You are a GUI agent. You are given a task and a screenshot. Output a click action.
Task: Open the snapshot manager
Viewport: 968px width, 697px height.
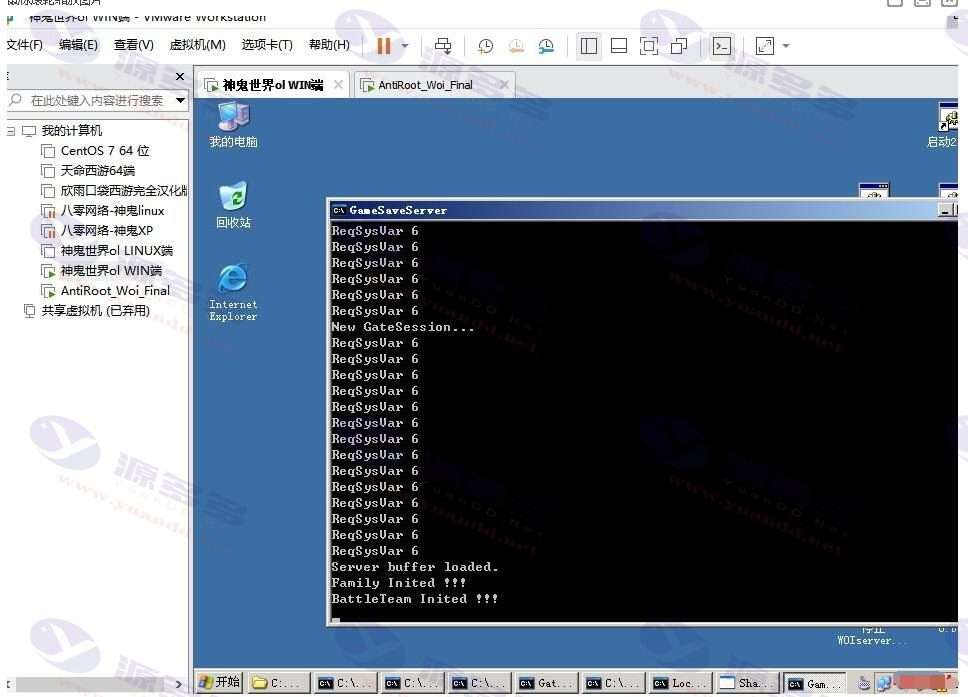point(546,46)
